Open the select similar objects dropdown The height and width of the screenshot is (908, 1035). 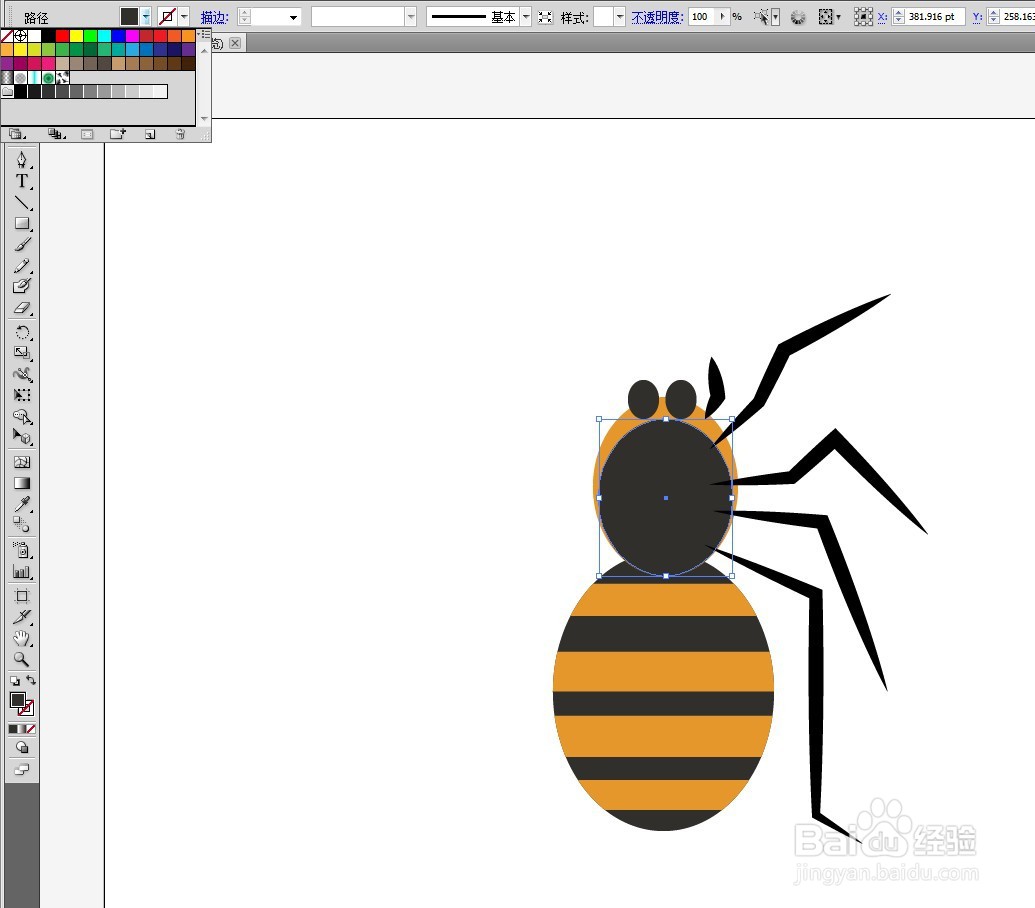[776, 17]
